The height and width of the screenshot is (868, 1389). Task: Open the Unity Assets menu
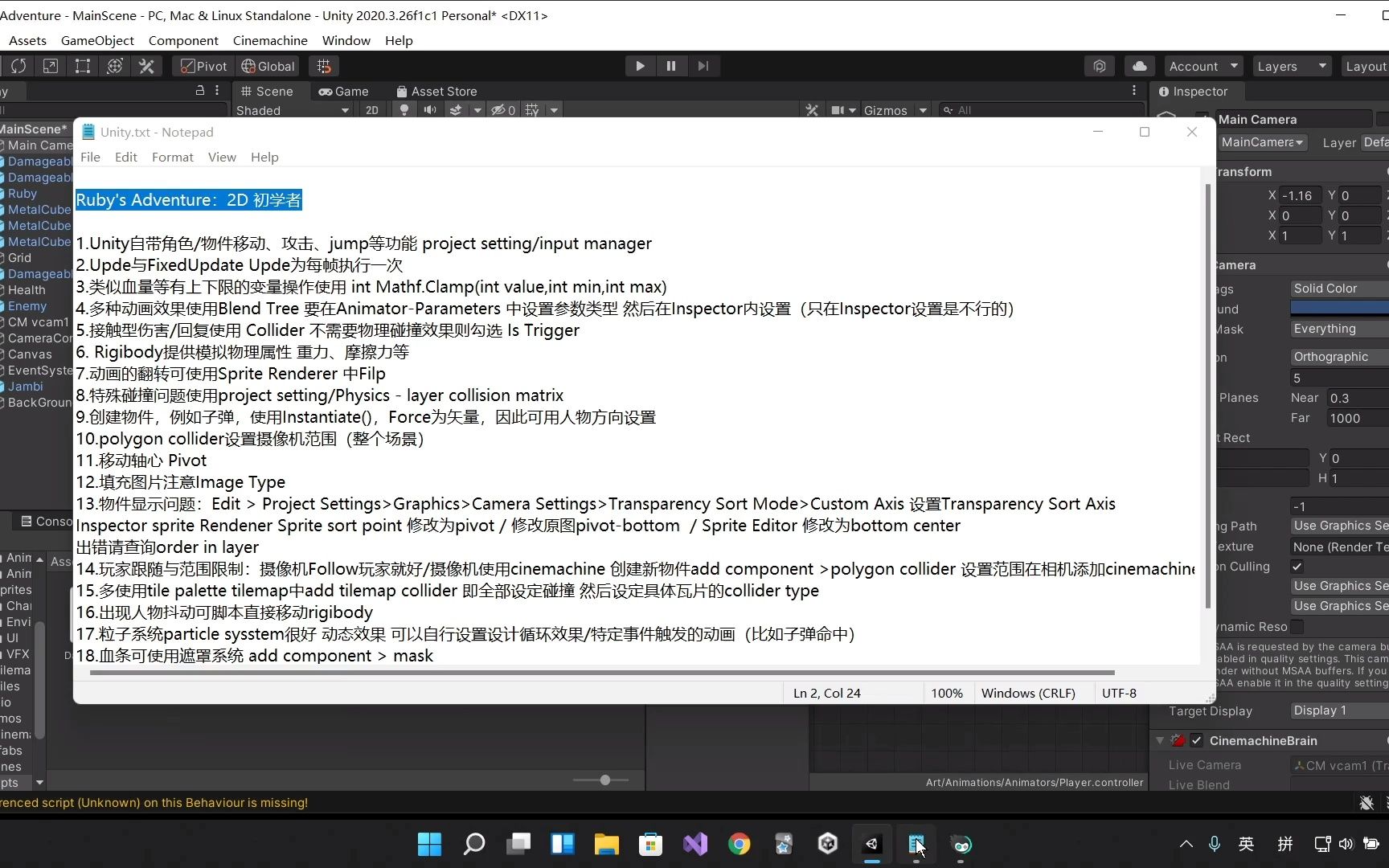[27, 40]
